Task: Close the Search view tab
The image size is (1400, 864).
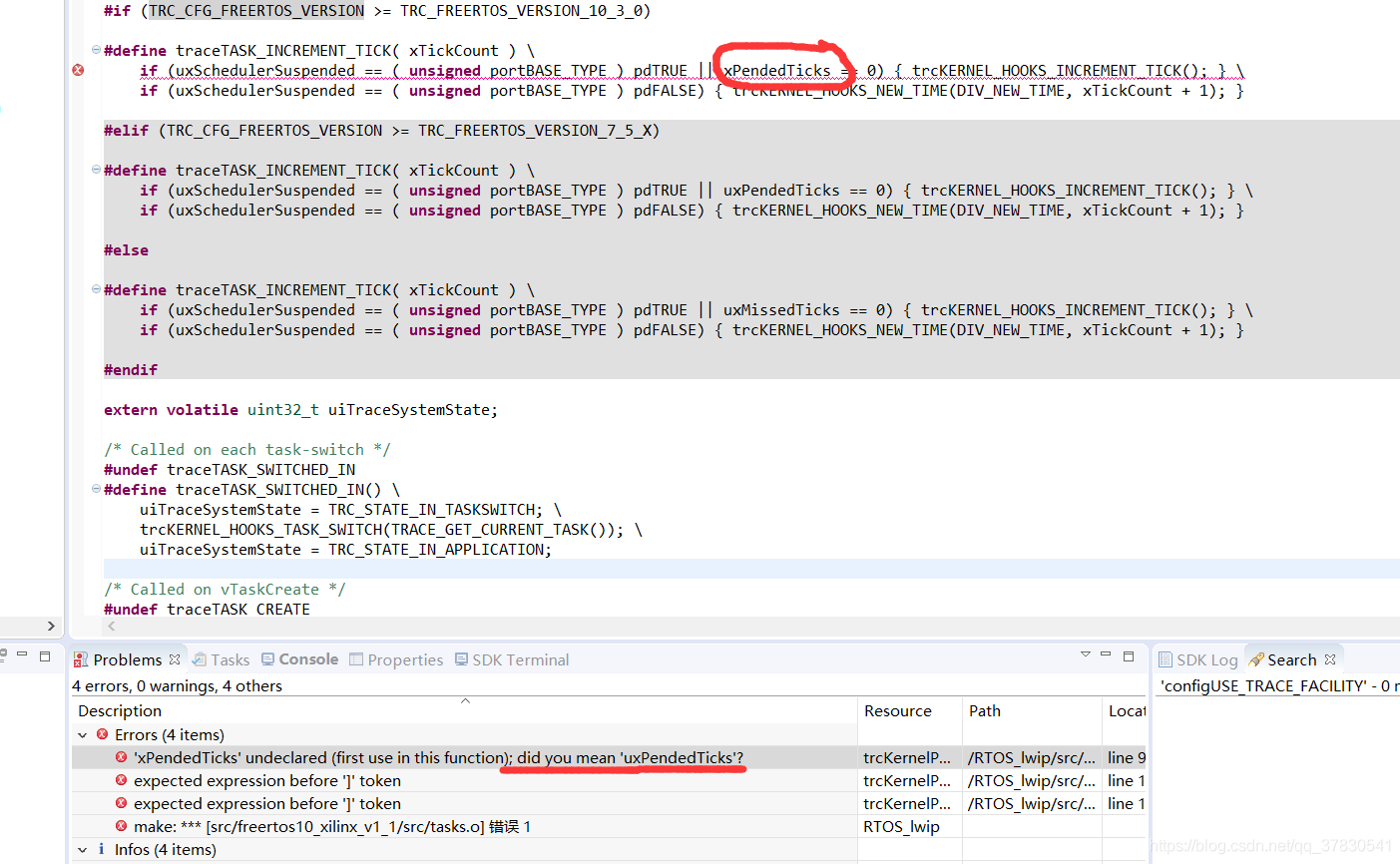Action: (1330, 659)
